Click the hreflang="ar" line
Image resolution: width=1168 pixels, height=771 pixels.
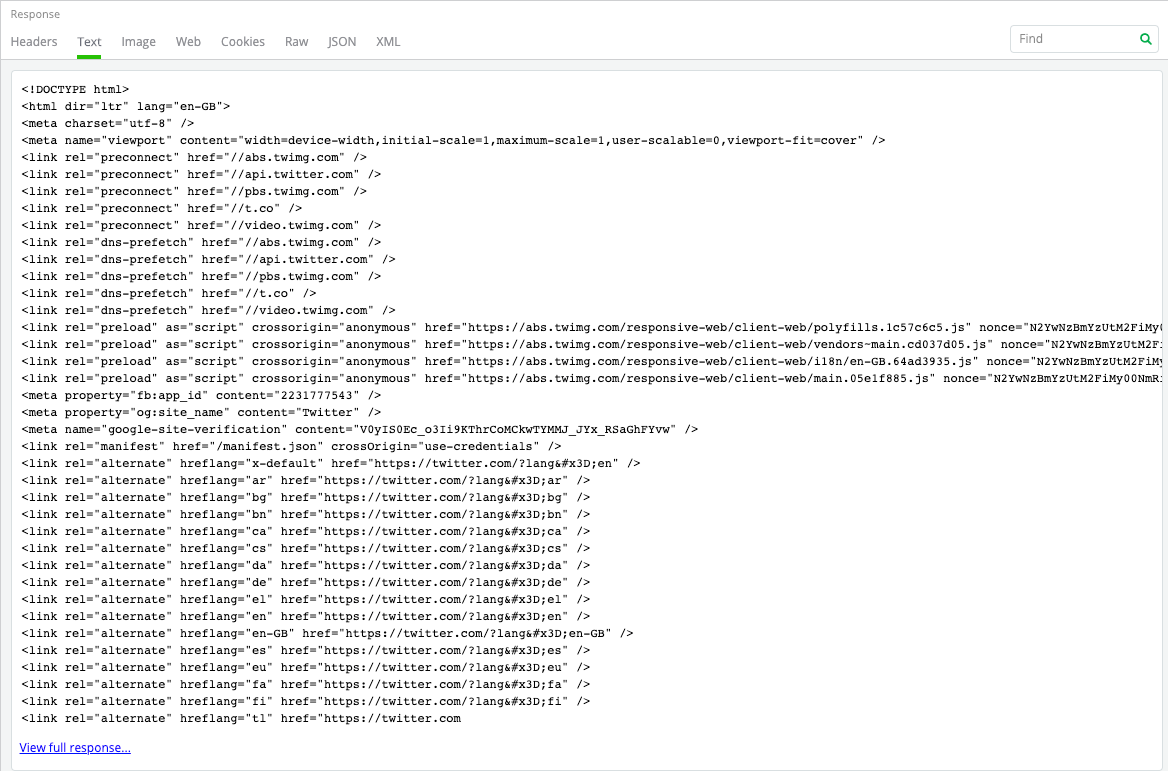tap(306, 480)
